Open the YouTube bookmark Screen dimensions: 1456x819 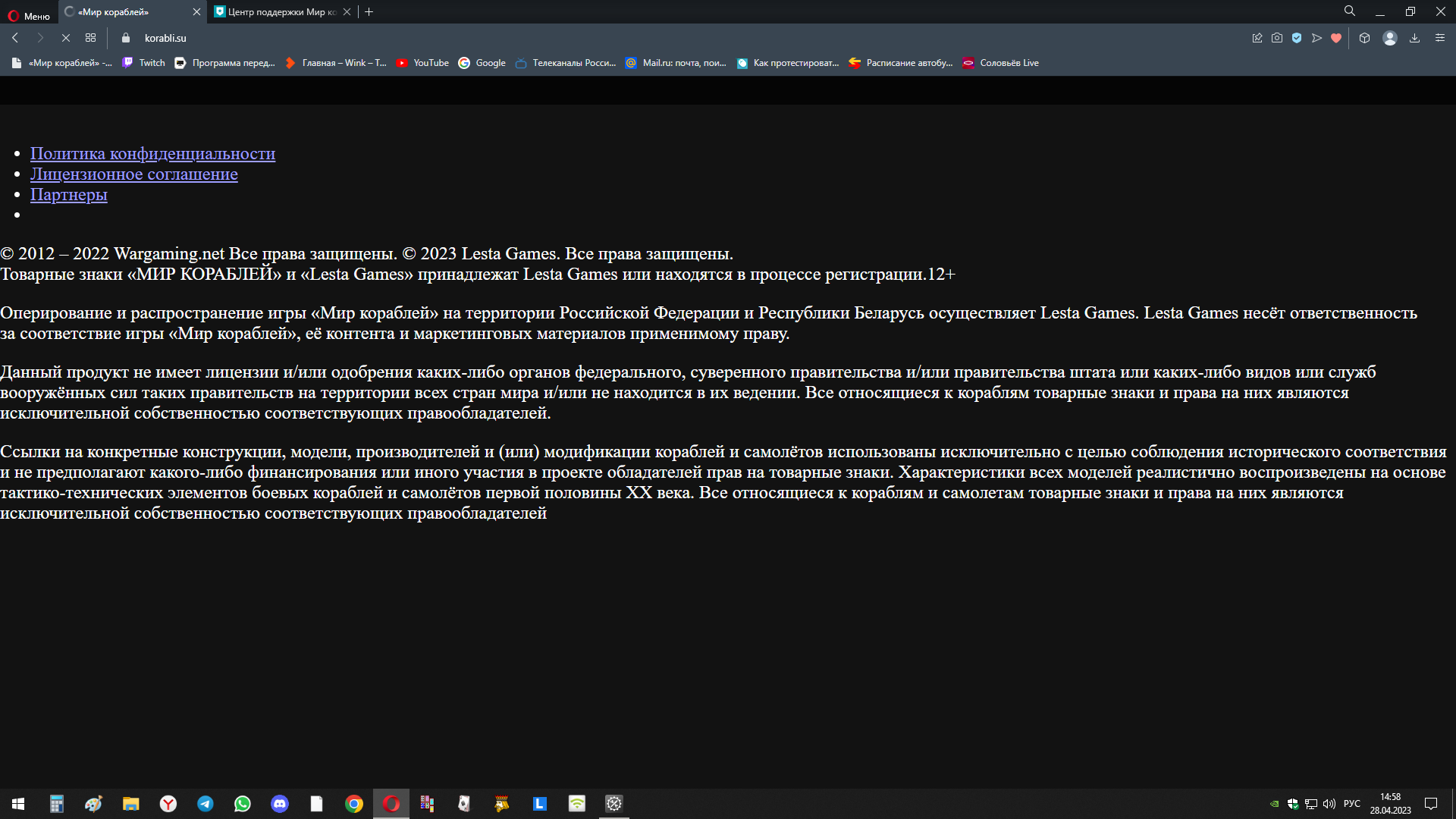(422, 63)
